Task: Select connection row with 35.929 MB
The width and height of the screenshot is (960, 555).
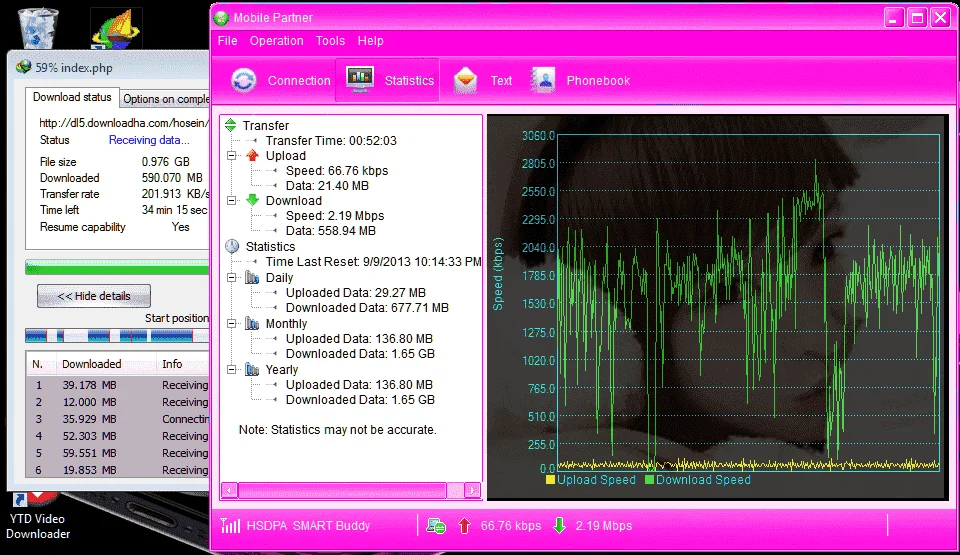Action: pos(118,419)
